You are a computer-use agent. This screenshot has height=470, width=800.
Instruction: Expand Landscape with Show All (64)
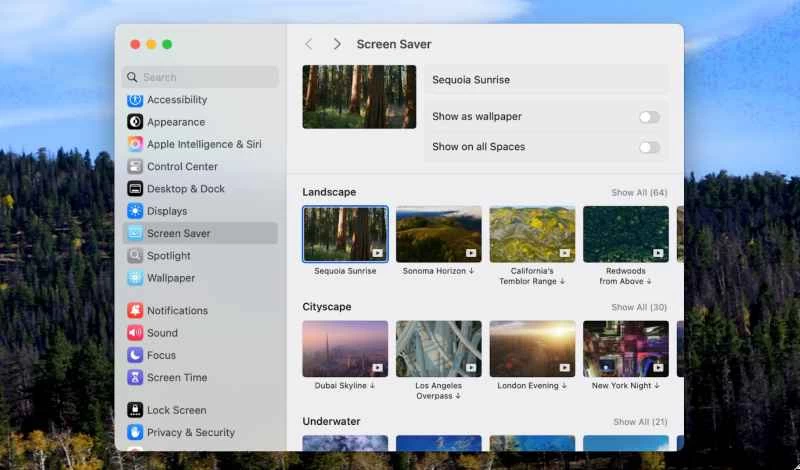[x=639, y=193]
